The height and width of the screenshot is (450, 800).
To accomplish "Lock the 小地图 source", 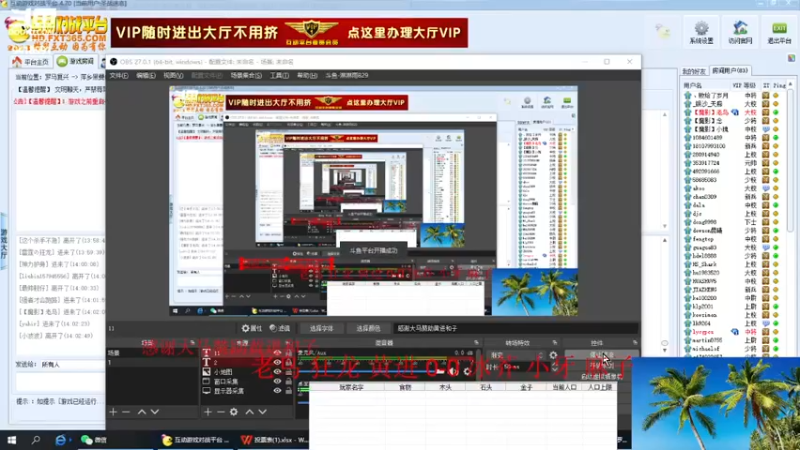I will pos(289,371).
